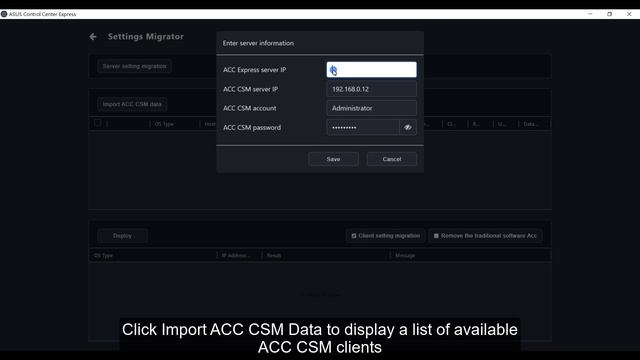Save the server information
Image resolution: width=640 pixels, height=360 pixels.
pyautogui.click(x=333, y=159)
